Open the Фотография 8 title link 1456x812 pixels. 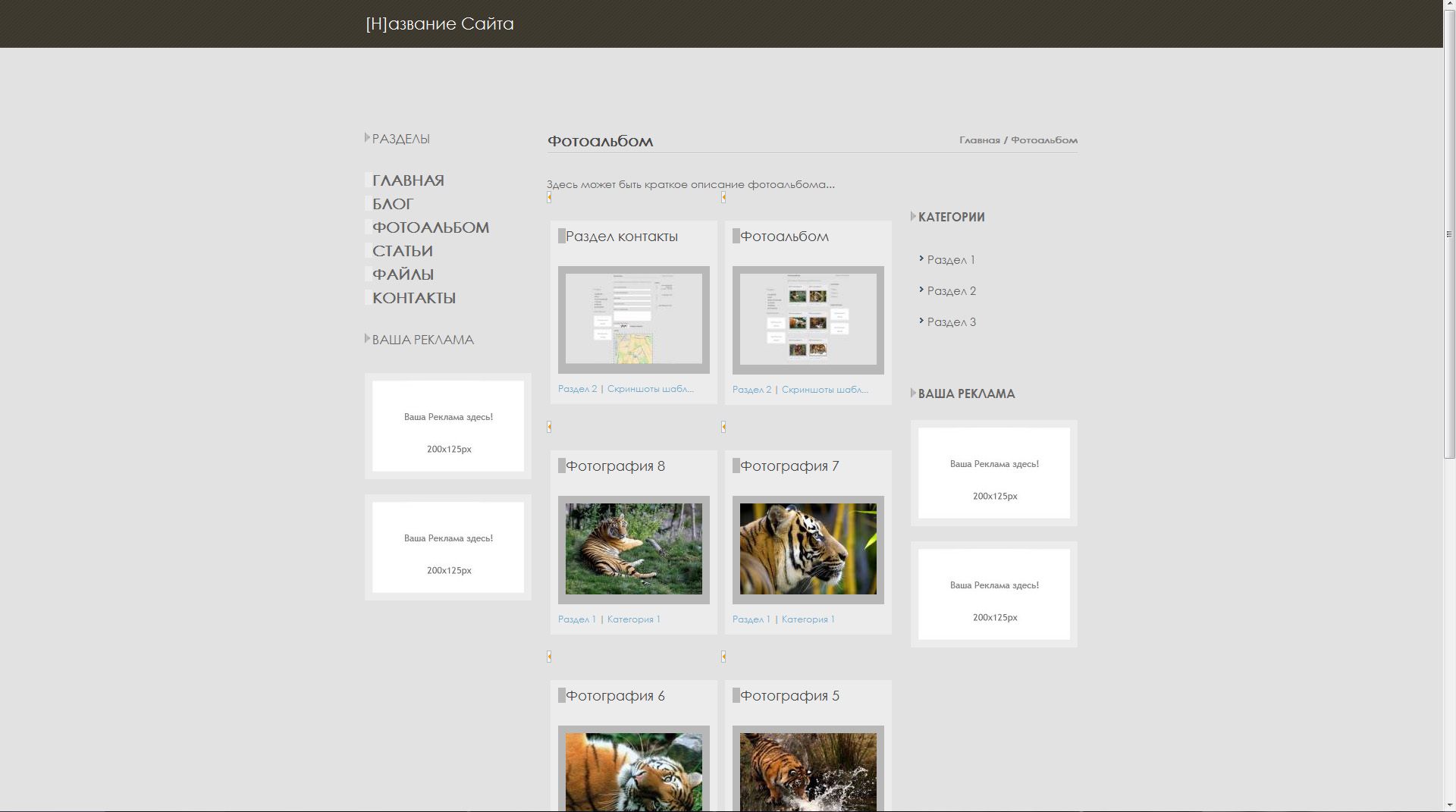click(615, 466)
